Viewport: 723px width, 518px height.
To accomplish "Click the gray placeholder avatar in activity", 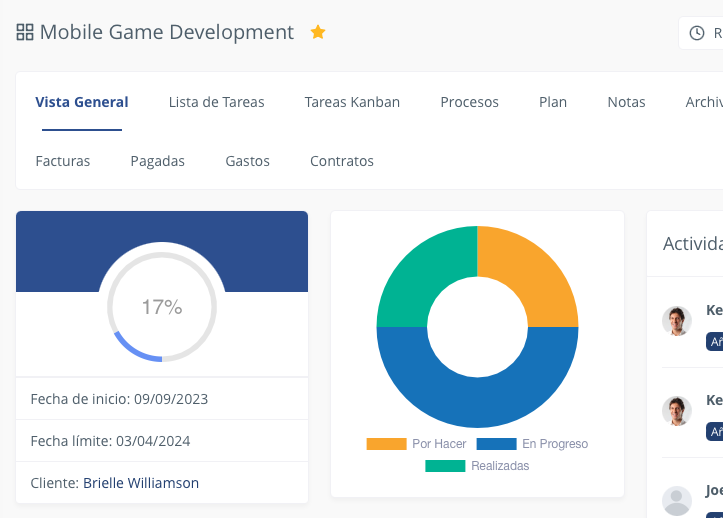I will (677, 500).
